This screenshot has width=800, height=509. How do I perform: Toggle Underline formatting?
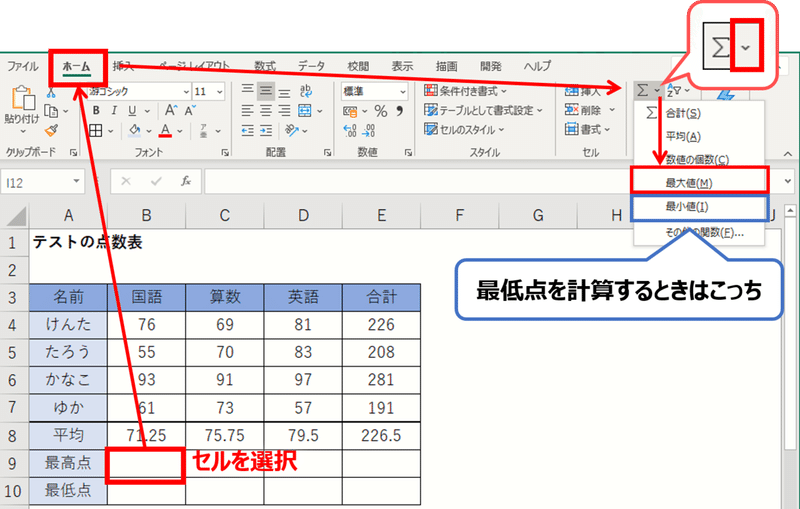click(x=133, y=111)
